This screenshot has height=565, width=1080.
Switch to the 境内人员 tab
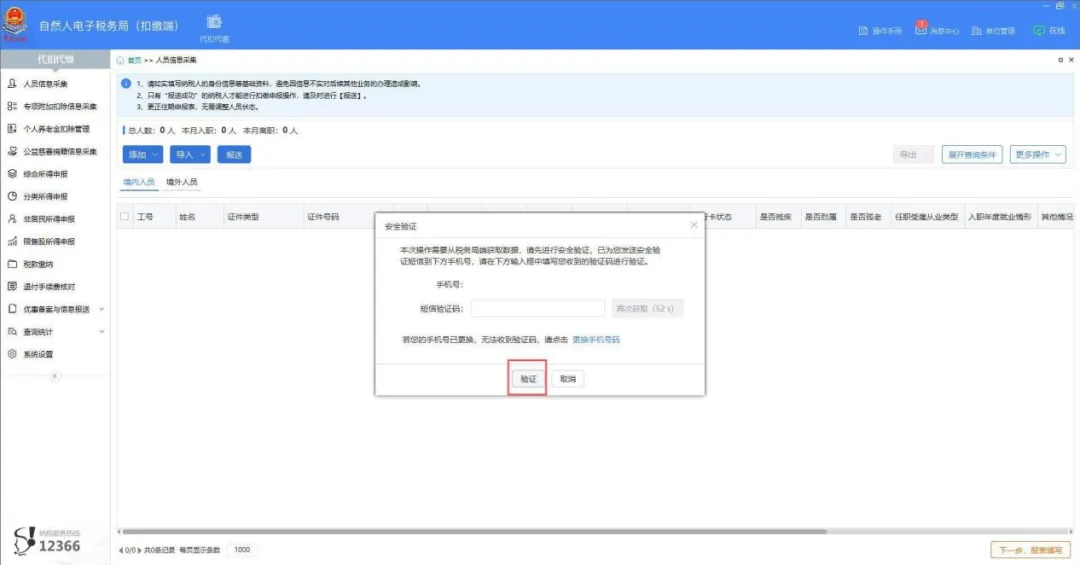coord(139,182)
